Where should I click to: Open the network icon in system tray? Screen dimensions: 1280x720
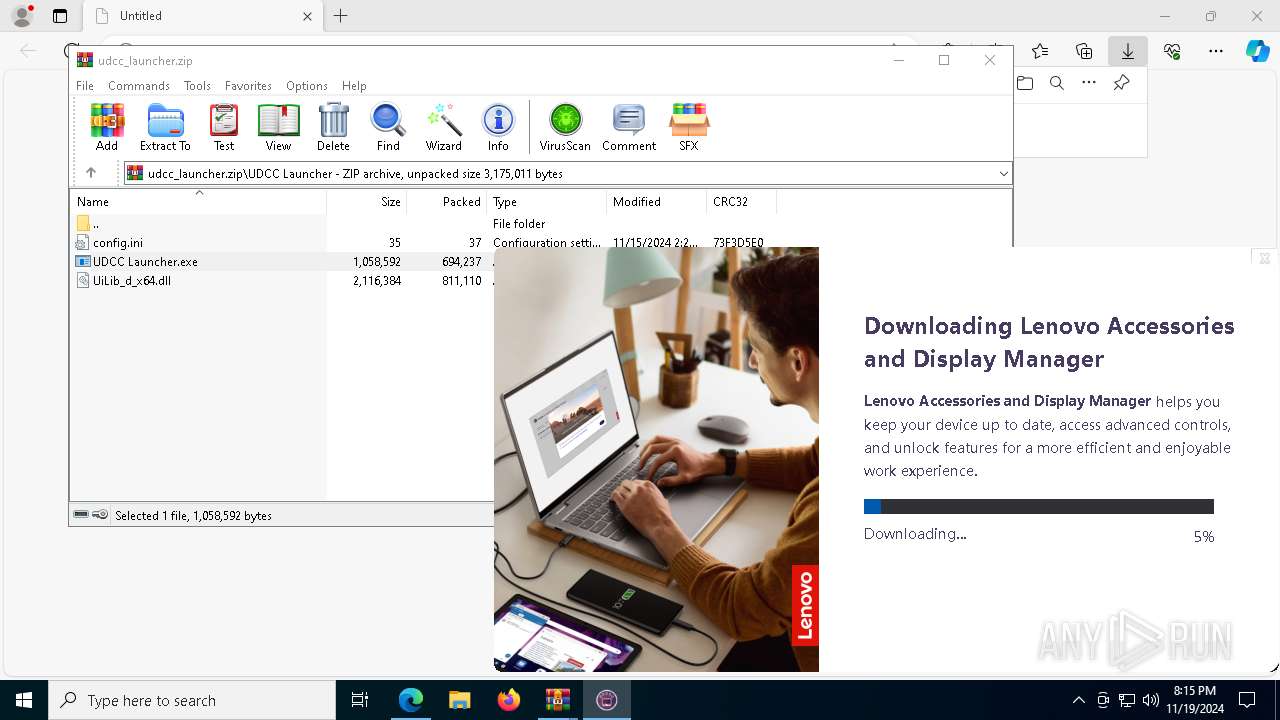pyautogui.click(x=1127, y=700)
